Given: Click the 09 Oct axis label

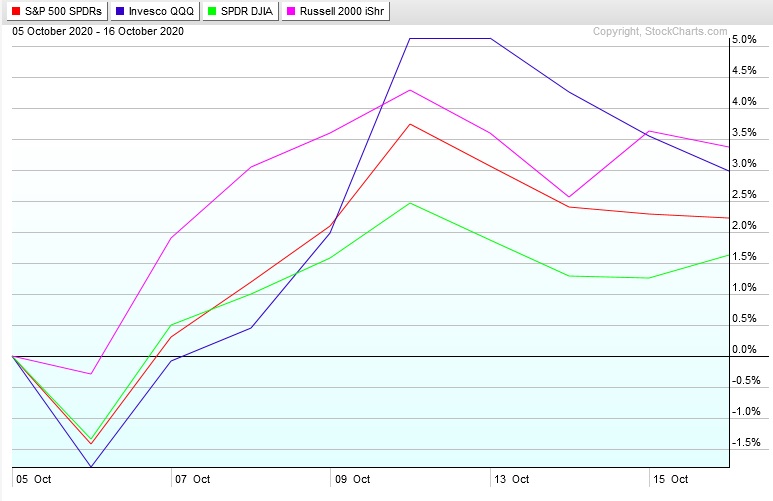Looking at the screenshot, I should [352, 479].
